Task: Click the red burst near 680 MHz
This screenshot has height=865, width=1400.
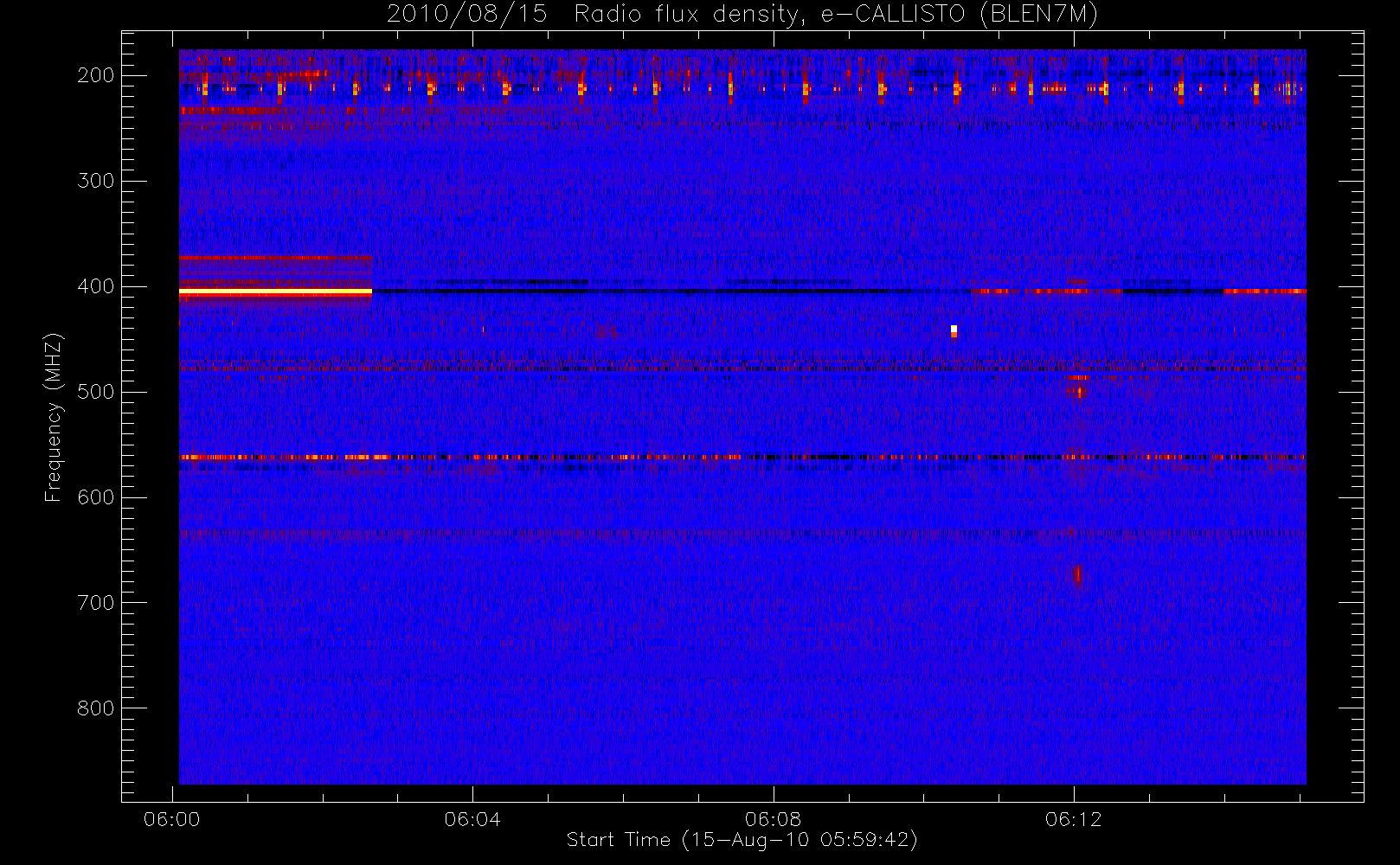Action: click(1077, 575)
